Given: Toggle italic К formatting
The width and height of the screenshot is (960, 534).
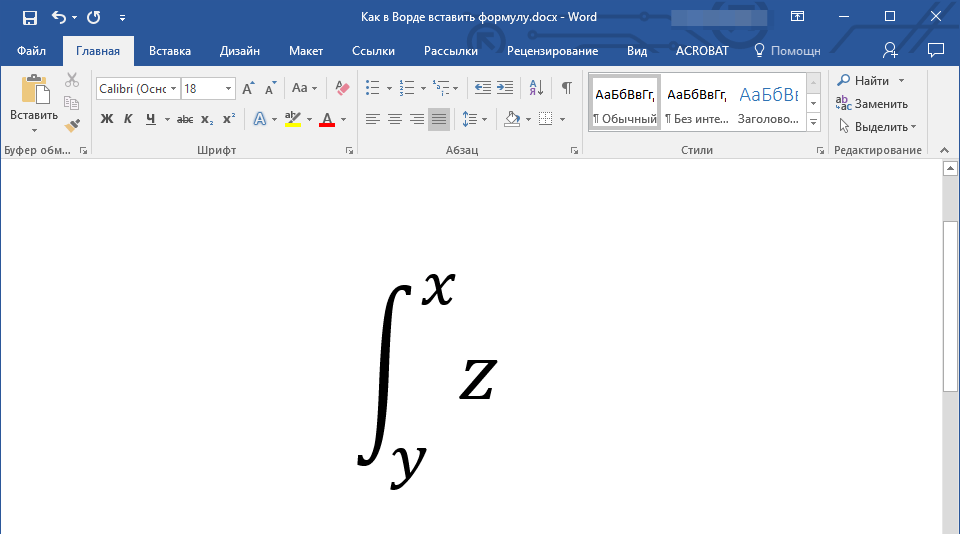Looking at the screenshot, I should [x=128, y=119].
